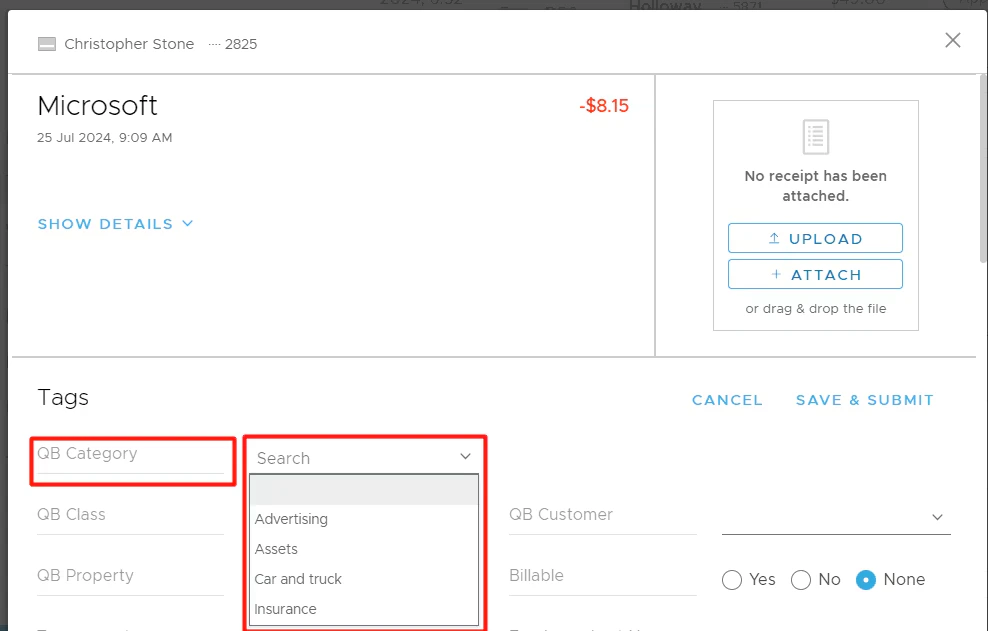Click the card number ···· 2825

click(x=233, y=44)
